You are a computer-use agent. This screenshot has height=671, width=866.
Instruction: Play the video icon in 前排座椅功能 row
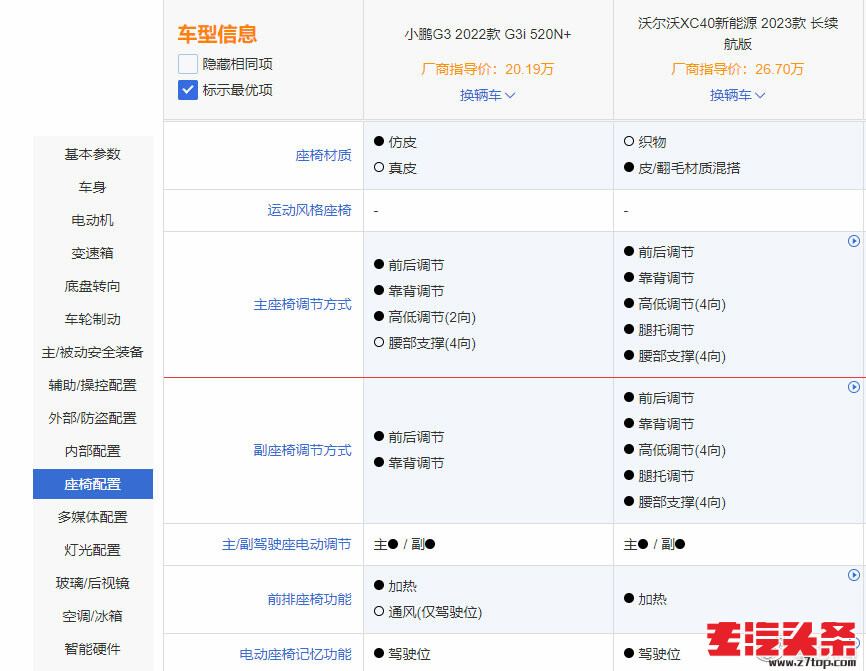coord(854,575)
